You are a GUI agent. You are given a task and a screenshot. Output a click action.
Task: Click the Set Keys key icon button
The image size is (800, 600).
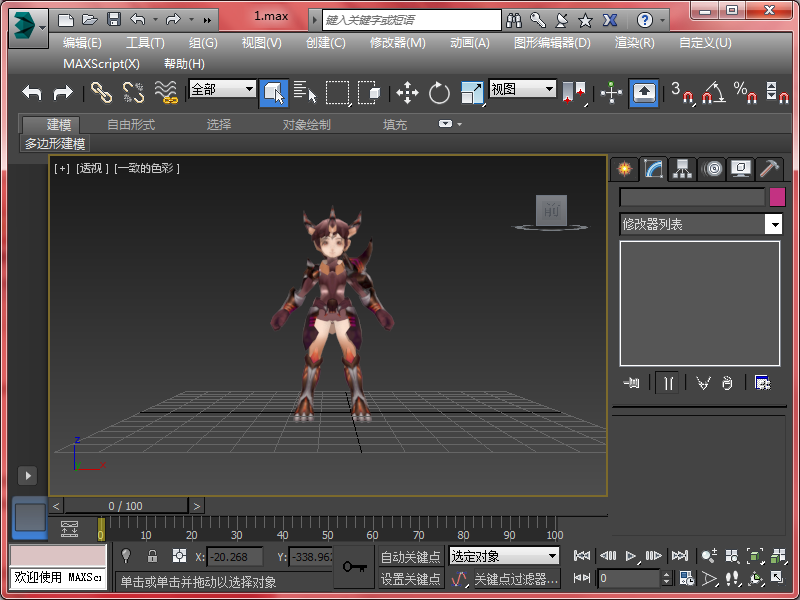(x=356, y=567)
